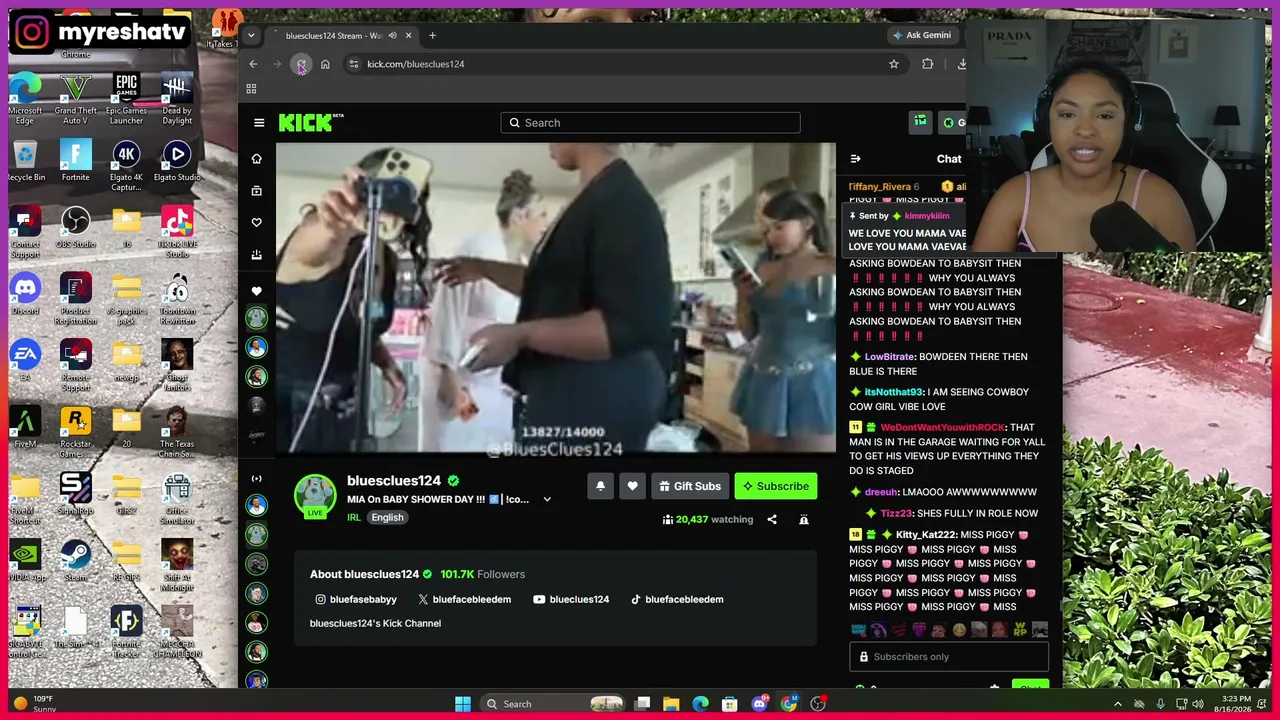Select the Epic Games Launcher desktop icon
Screen dimensions: 1280x720
[x=126, y=98]
